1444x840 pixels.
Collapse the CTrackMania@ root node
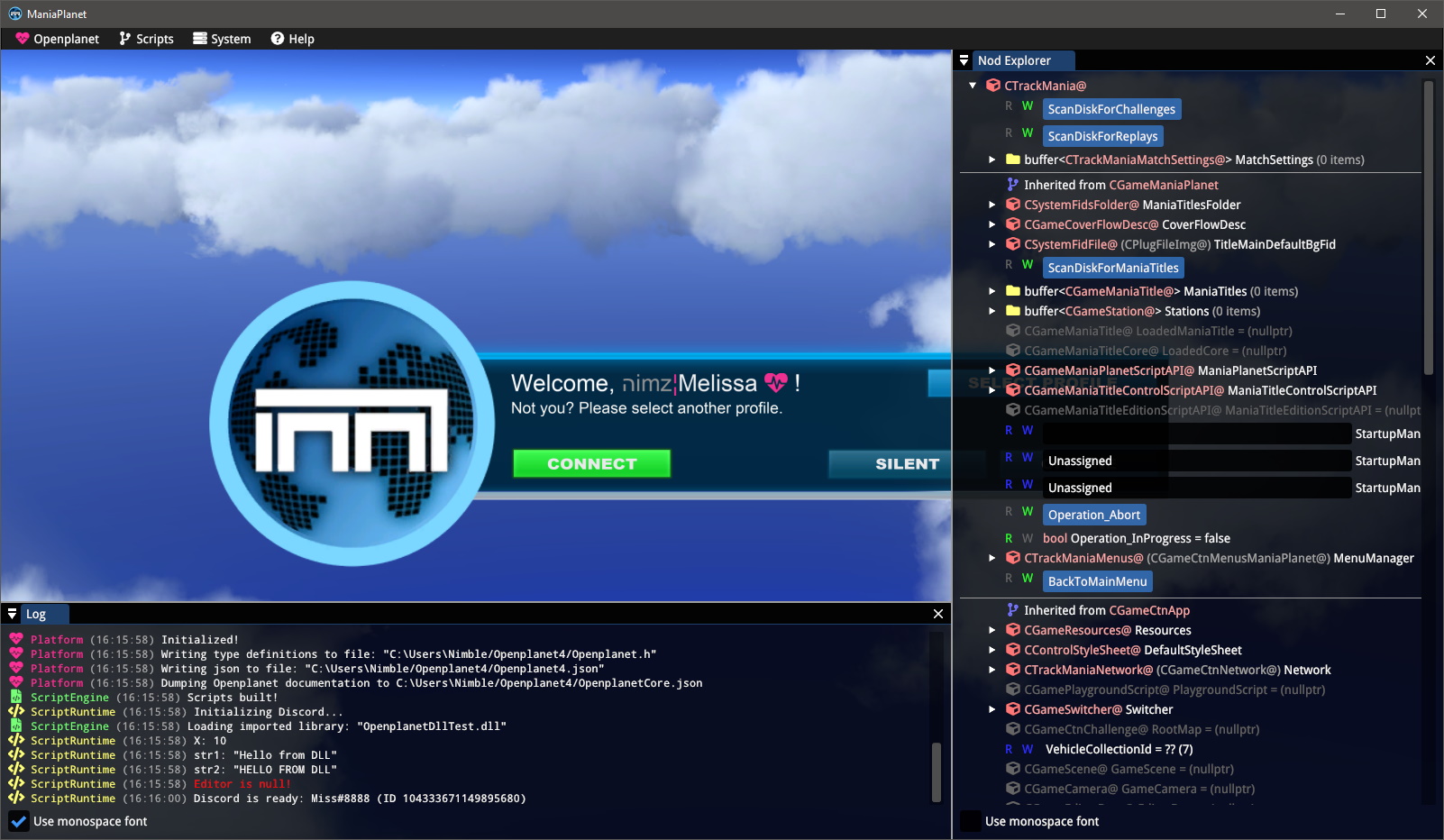(x=973, y=86)
